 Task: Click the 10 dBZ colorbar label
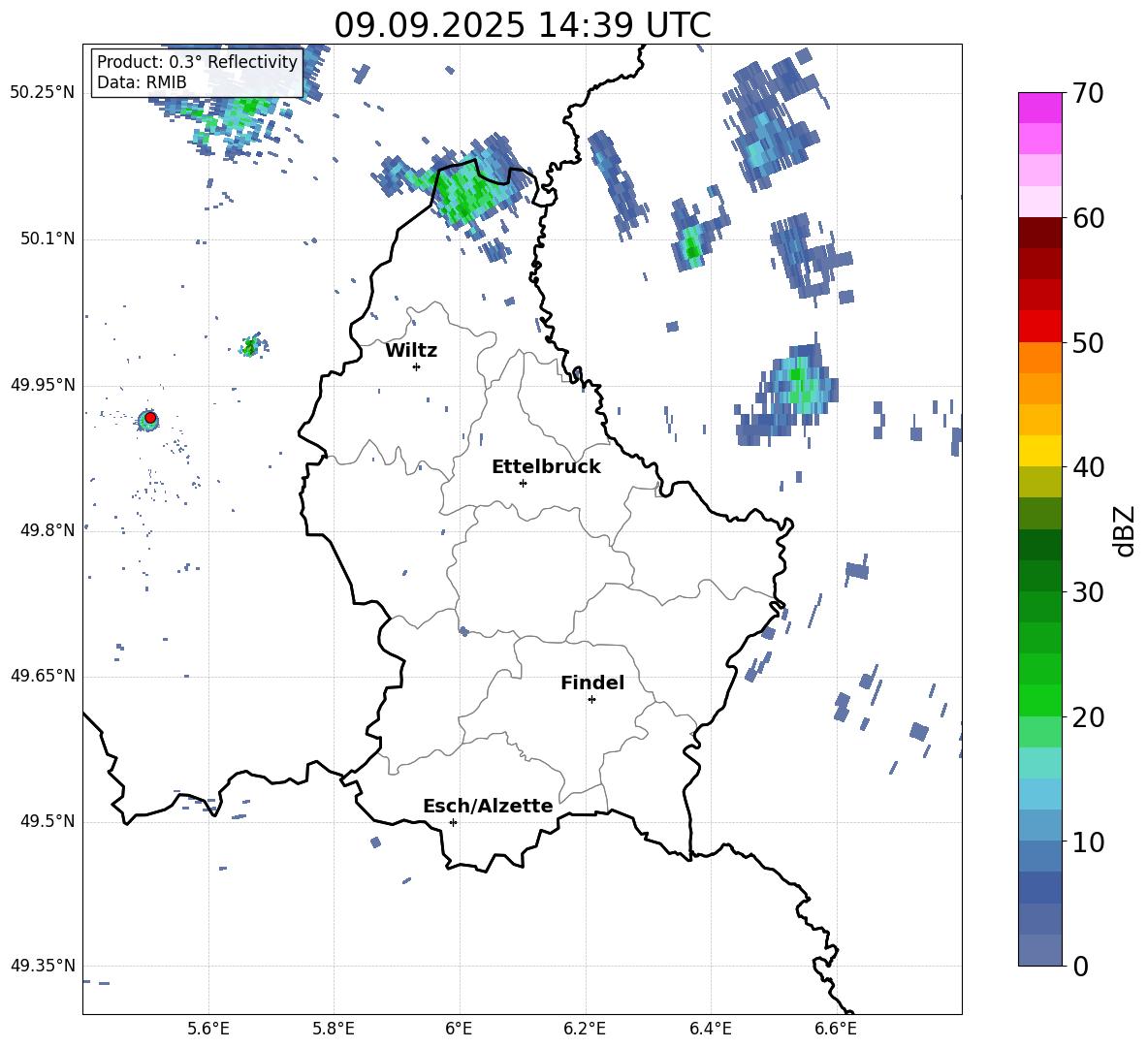(x=1087, y=842)
